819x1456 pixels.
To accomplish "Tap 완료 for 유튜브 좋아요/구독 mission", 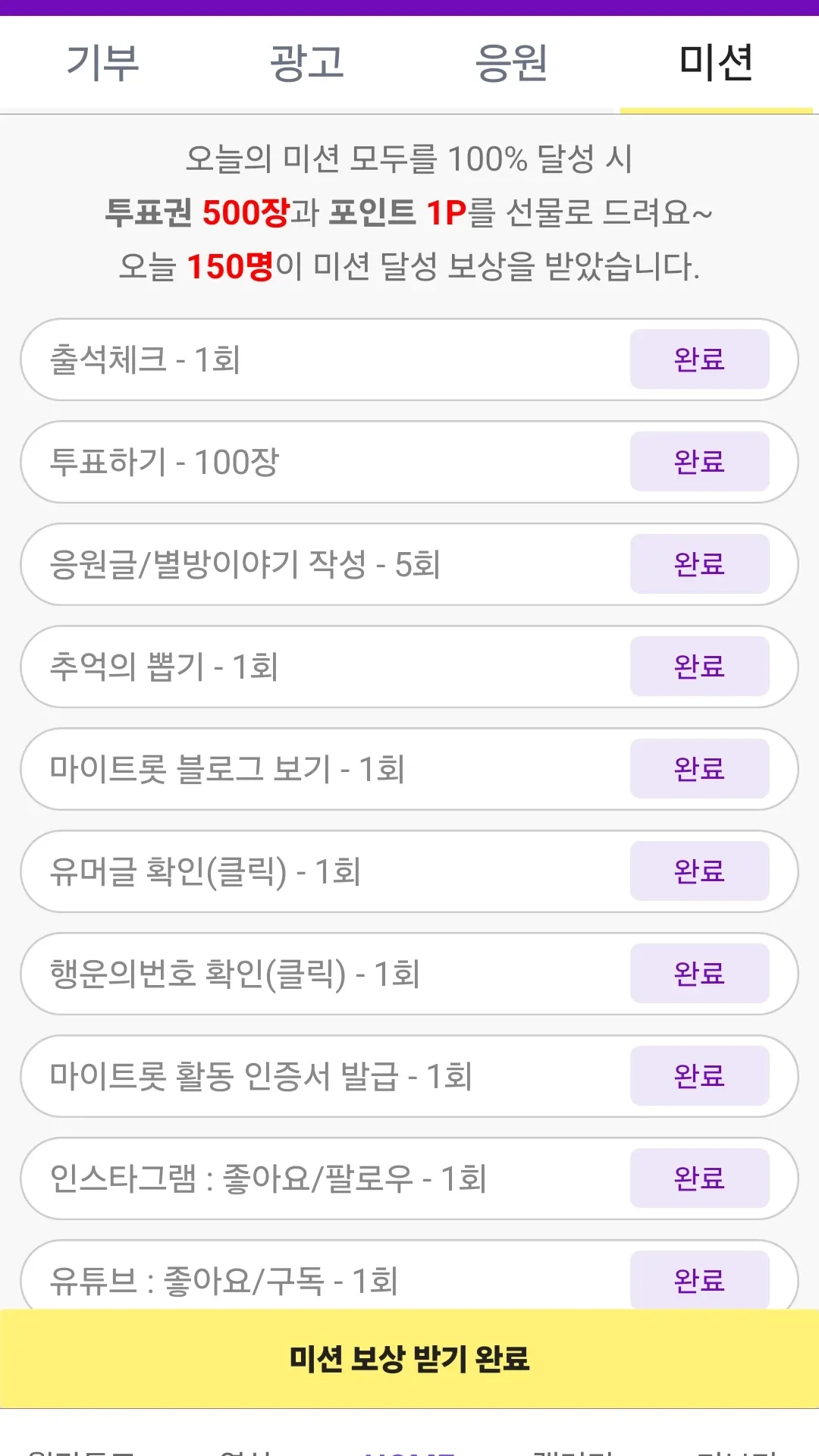I will point(699,1280).
